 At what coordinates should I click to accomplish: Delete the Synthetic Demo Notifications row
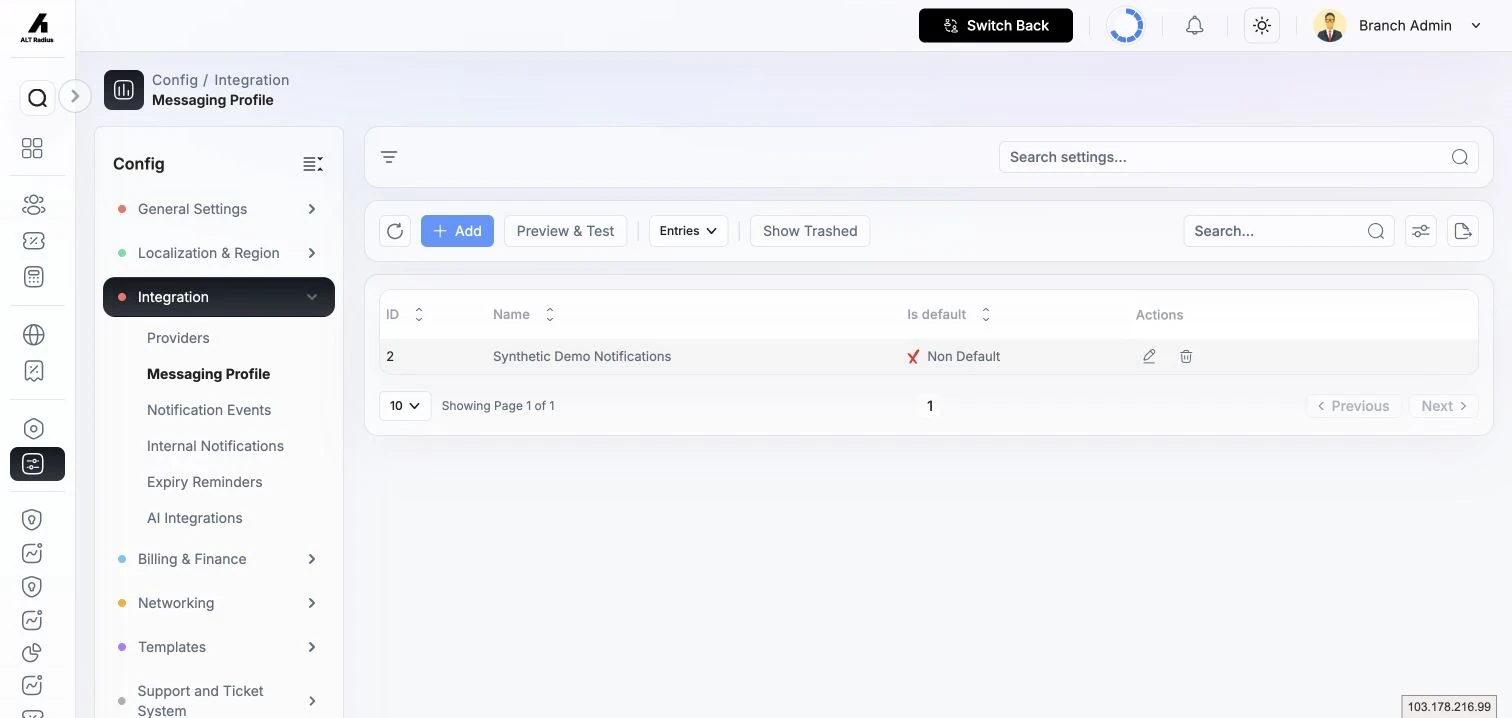(1186, 356)
